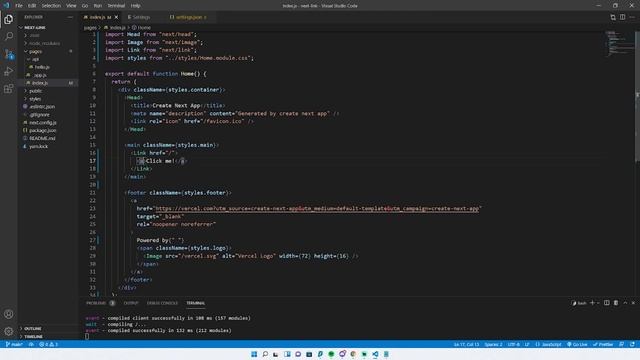Maximize the terminal panel with chevron

[x=625, y=303]
